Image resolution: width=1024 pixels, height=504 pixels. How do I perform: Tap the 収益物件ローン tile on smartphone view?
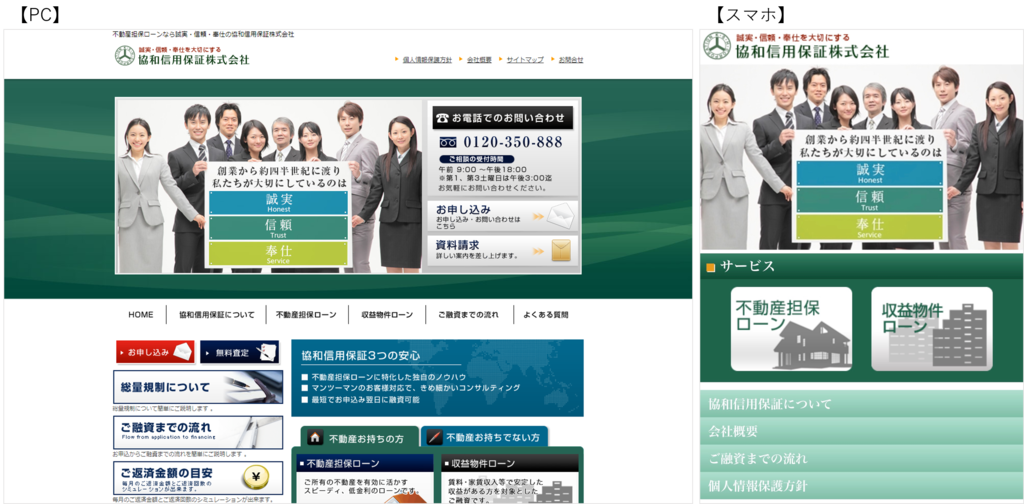(931, 329)
